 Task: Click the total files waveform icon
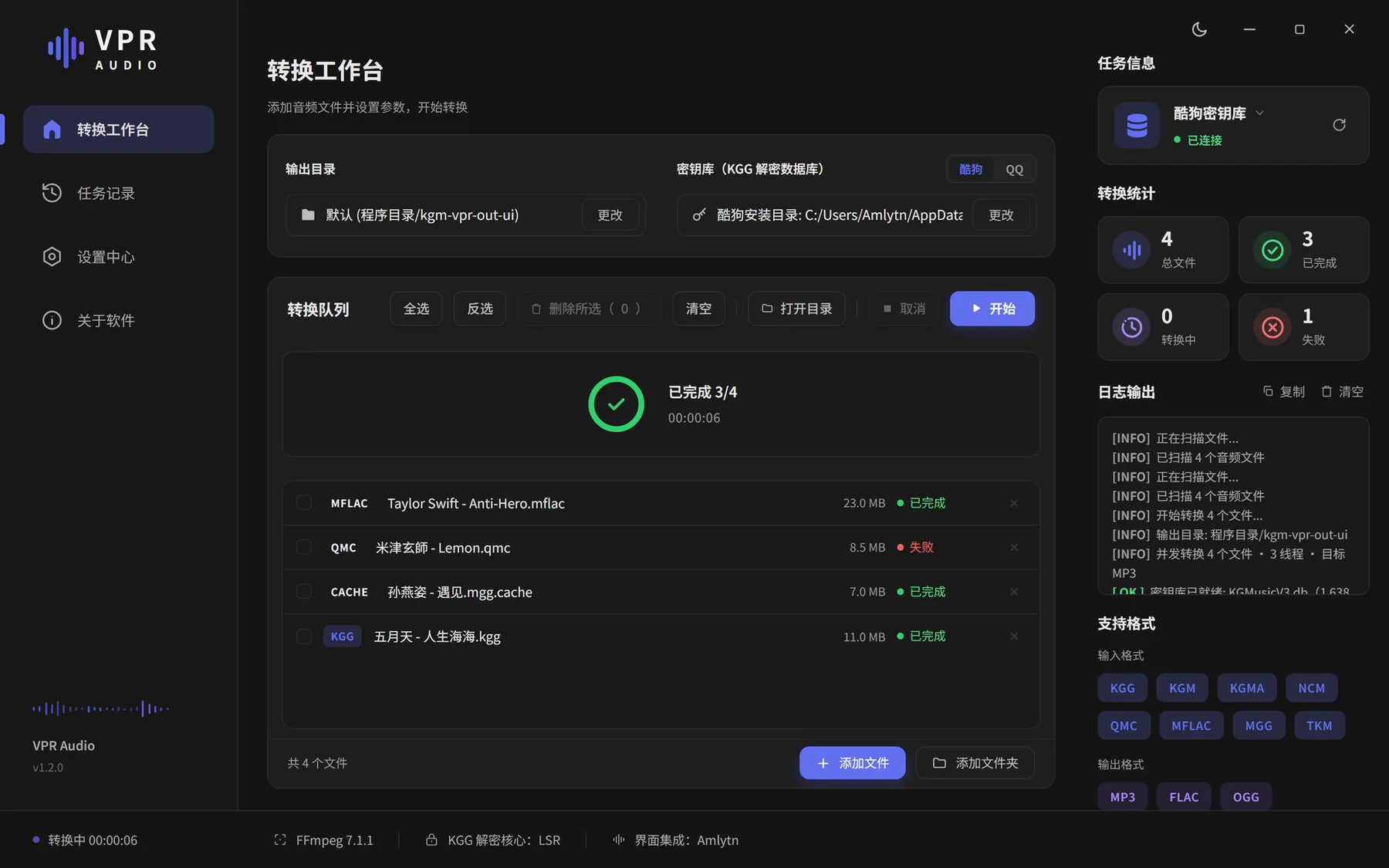(x=1132, y=250)
